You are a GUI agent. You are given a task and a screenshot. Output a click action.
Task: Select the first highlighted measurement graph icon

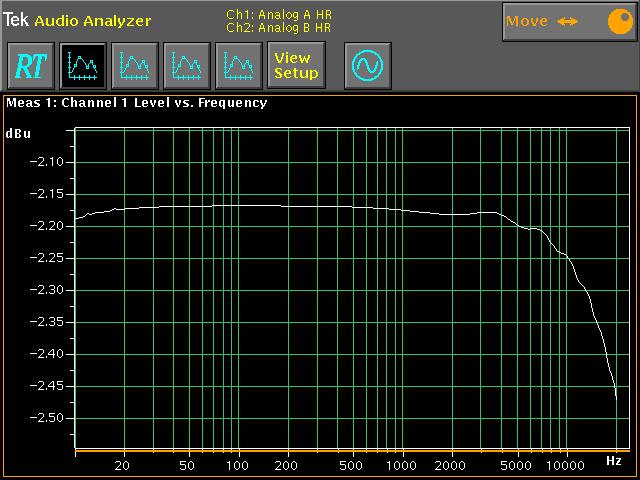82,66
